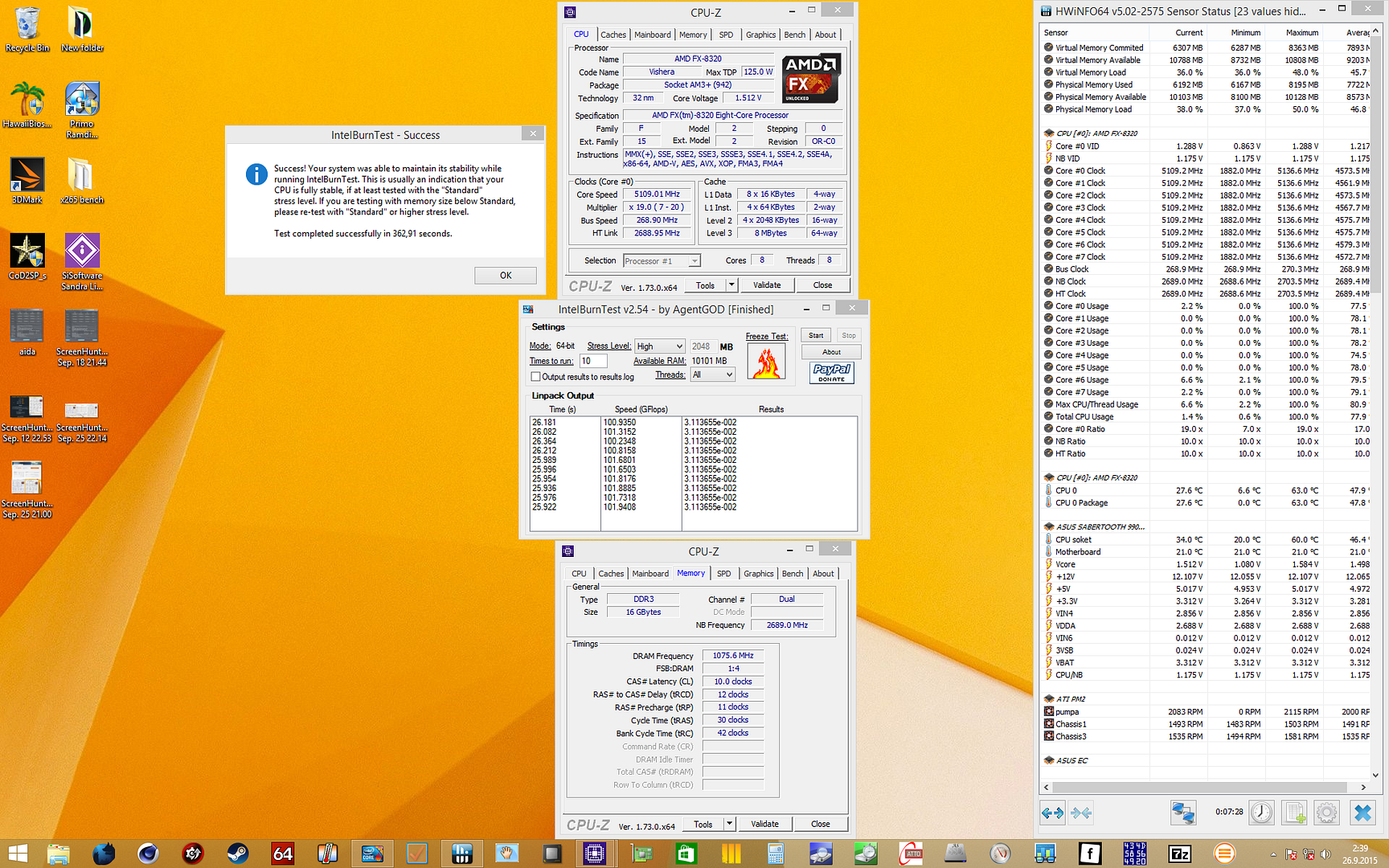
Task: Click the HWiNFO shrink columns arrows icon
Action: tap(1081, 813)
